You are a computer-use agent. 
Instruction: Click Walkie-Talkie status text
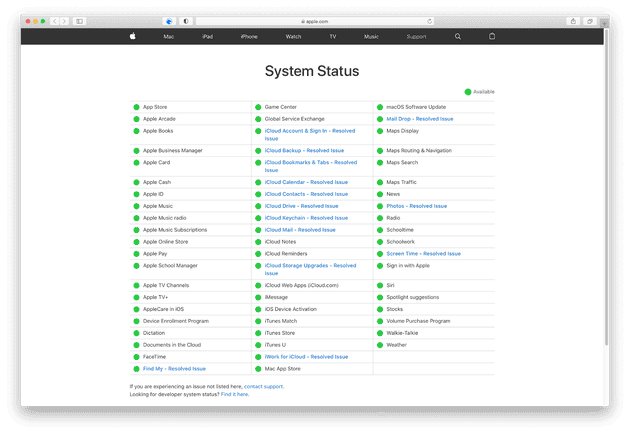pyautogui.click(x=402, y=333)
